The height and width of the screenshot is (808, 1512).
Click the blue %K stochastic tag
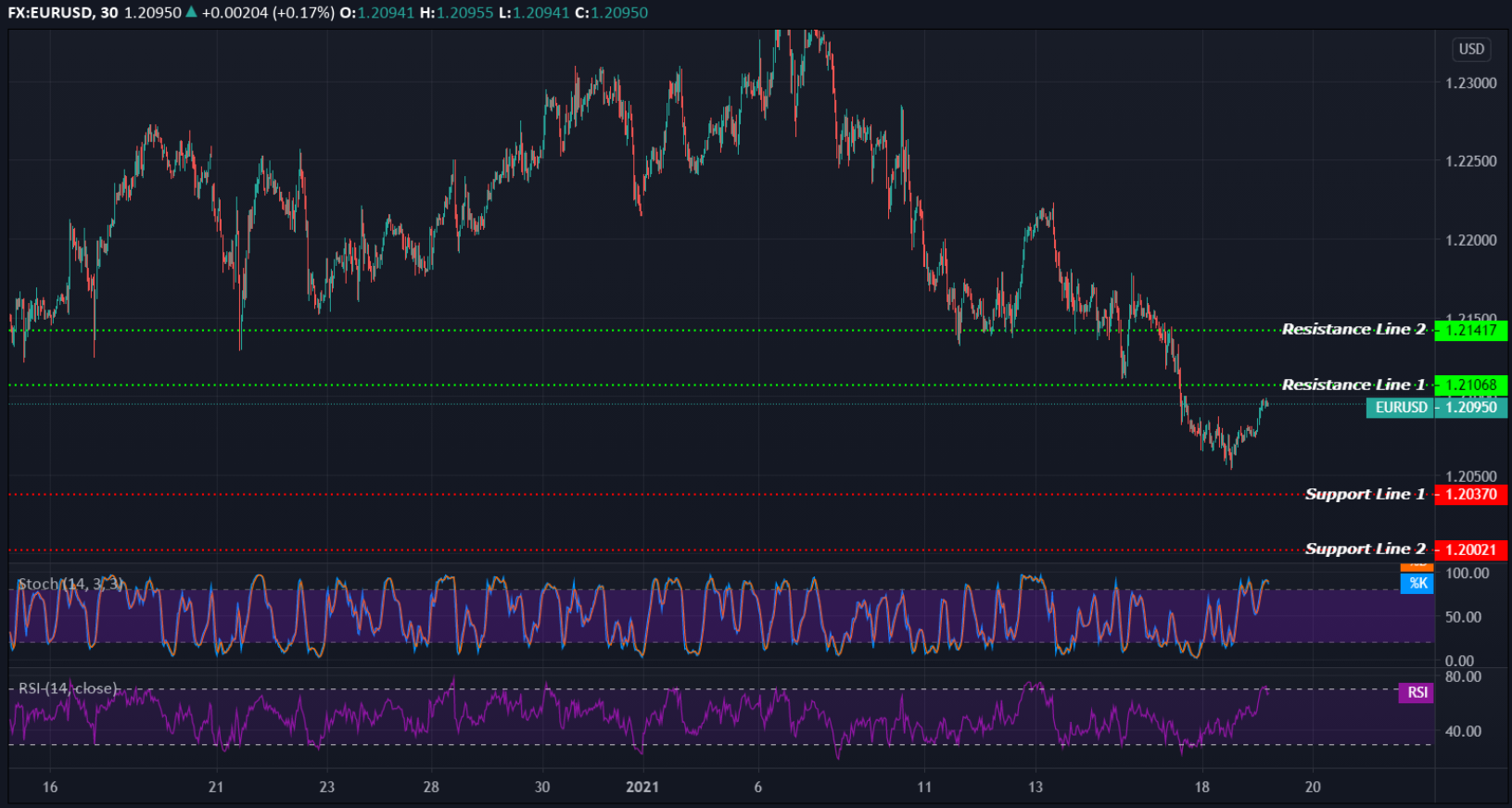click(1417, 583)
